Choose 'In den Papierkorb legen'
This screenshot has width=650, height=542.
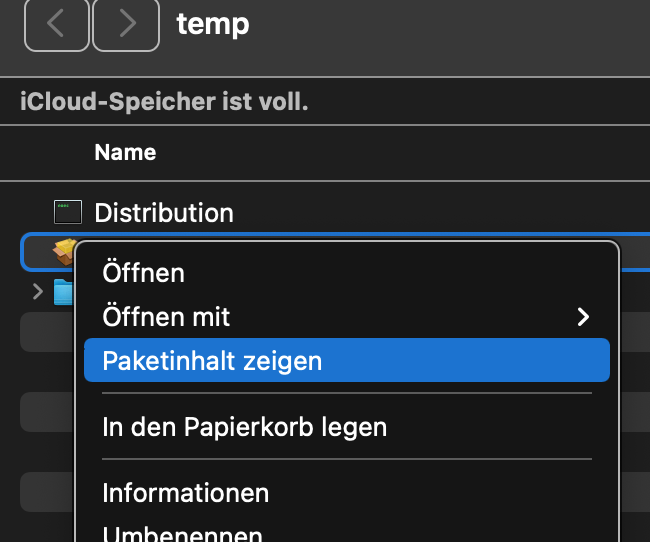244,427
